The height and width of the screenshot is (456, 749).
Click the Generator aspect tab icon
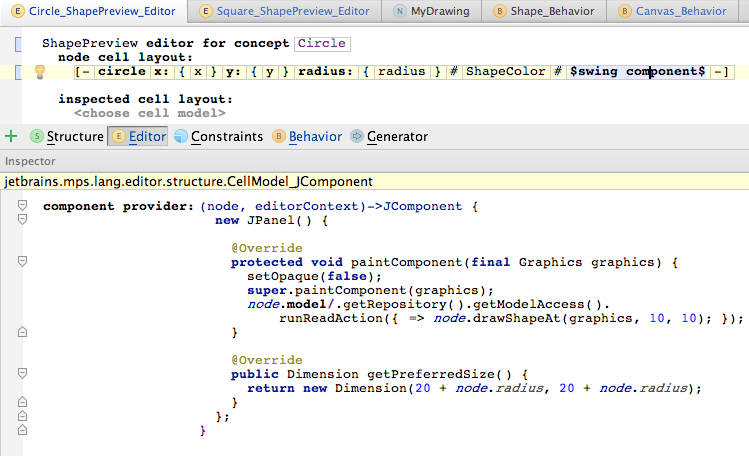point(356,137)
